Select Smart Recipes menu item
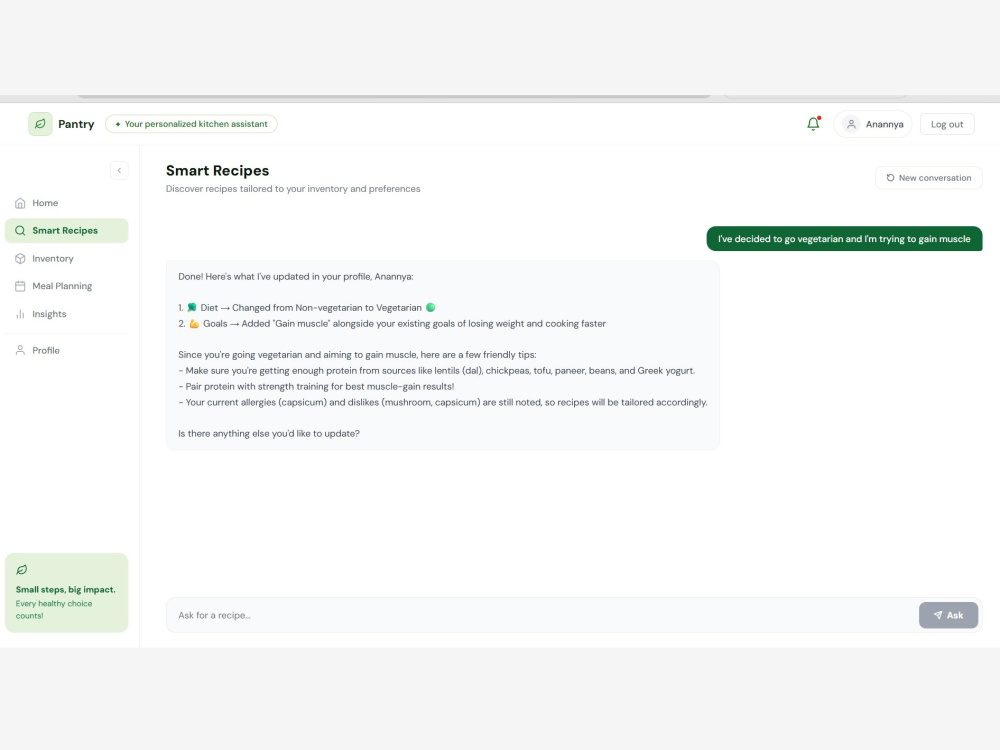 [66, 231]
